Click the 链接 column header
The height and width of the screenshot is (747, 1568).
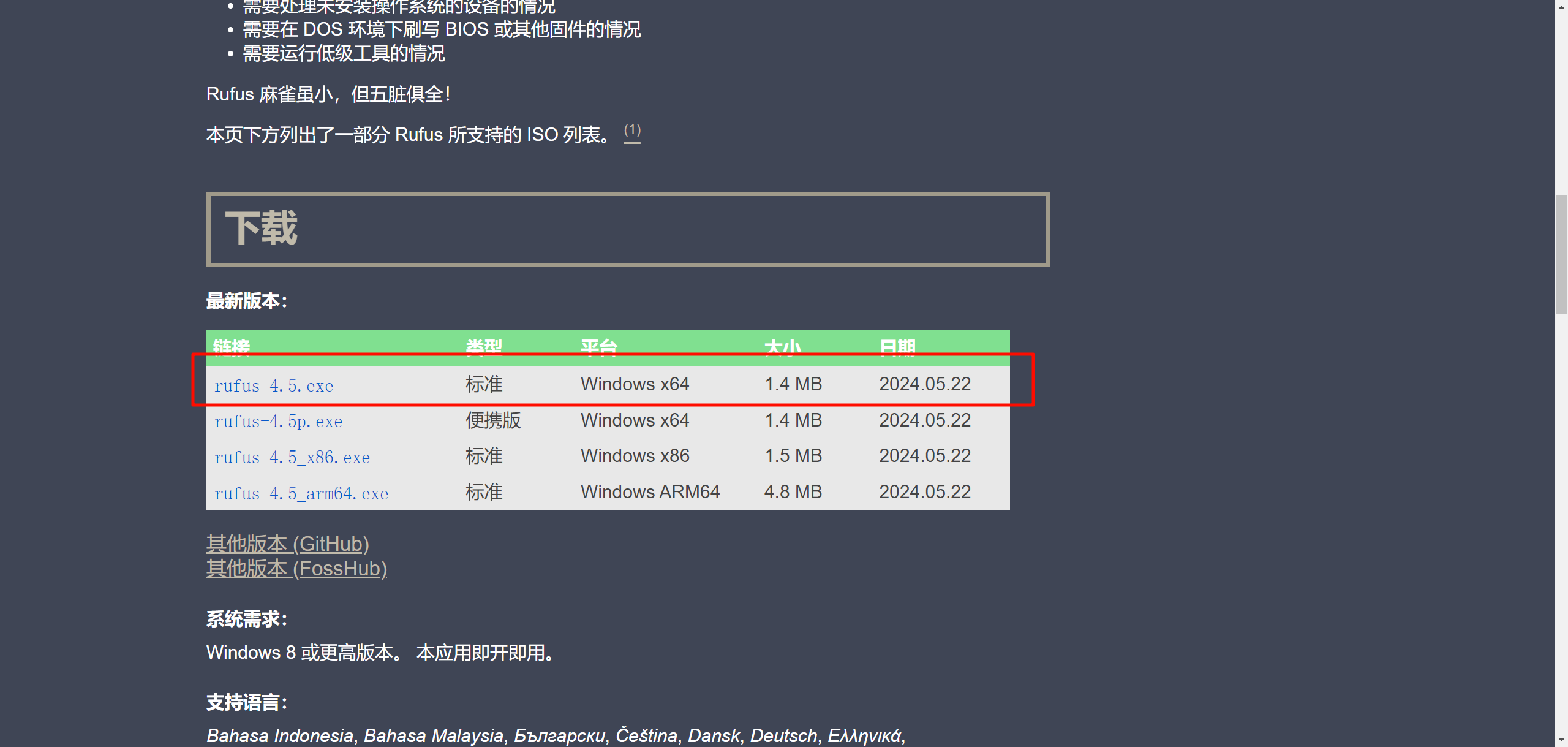(232, 347)
